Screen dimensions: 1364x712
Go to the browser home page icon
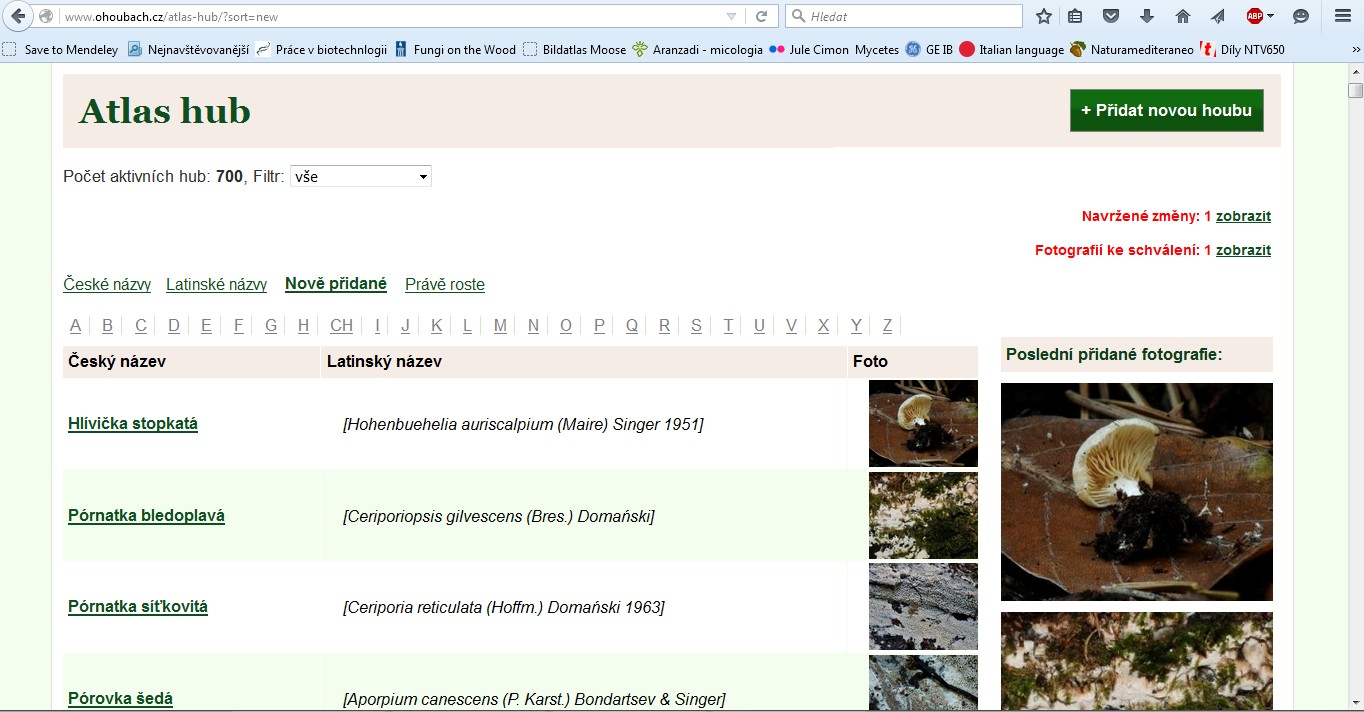pyautogui.click(x=1183, y=16)
